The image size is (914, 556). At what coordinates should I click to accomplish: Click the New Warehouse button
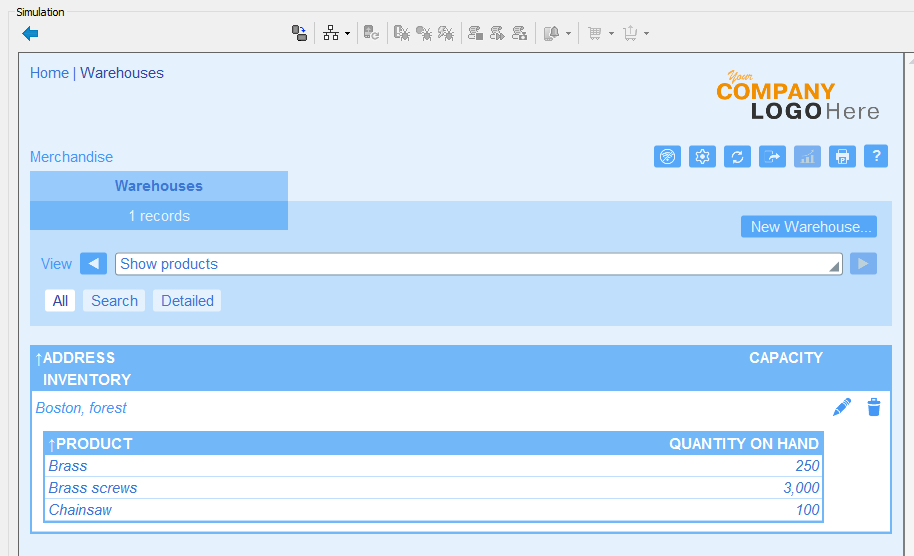[x=808, y=227]
